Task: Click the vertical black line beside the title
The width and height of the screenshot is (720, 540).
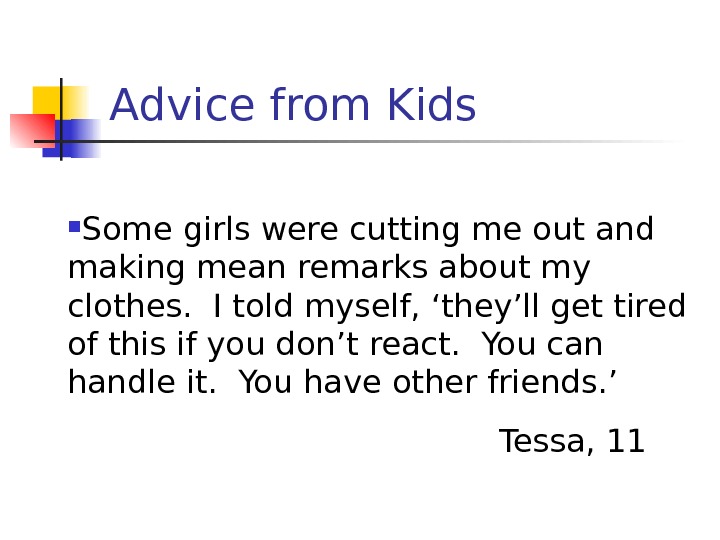Action: pos(62,118)
